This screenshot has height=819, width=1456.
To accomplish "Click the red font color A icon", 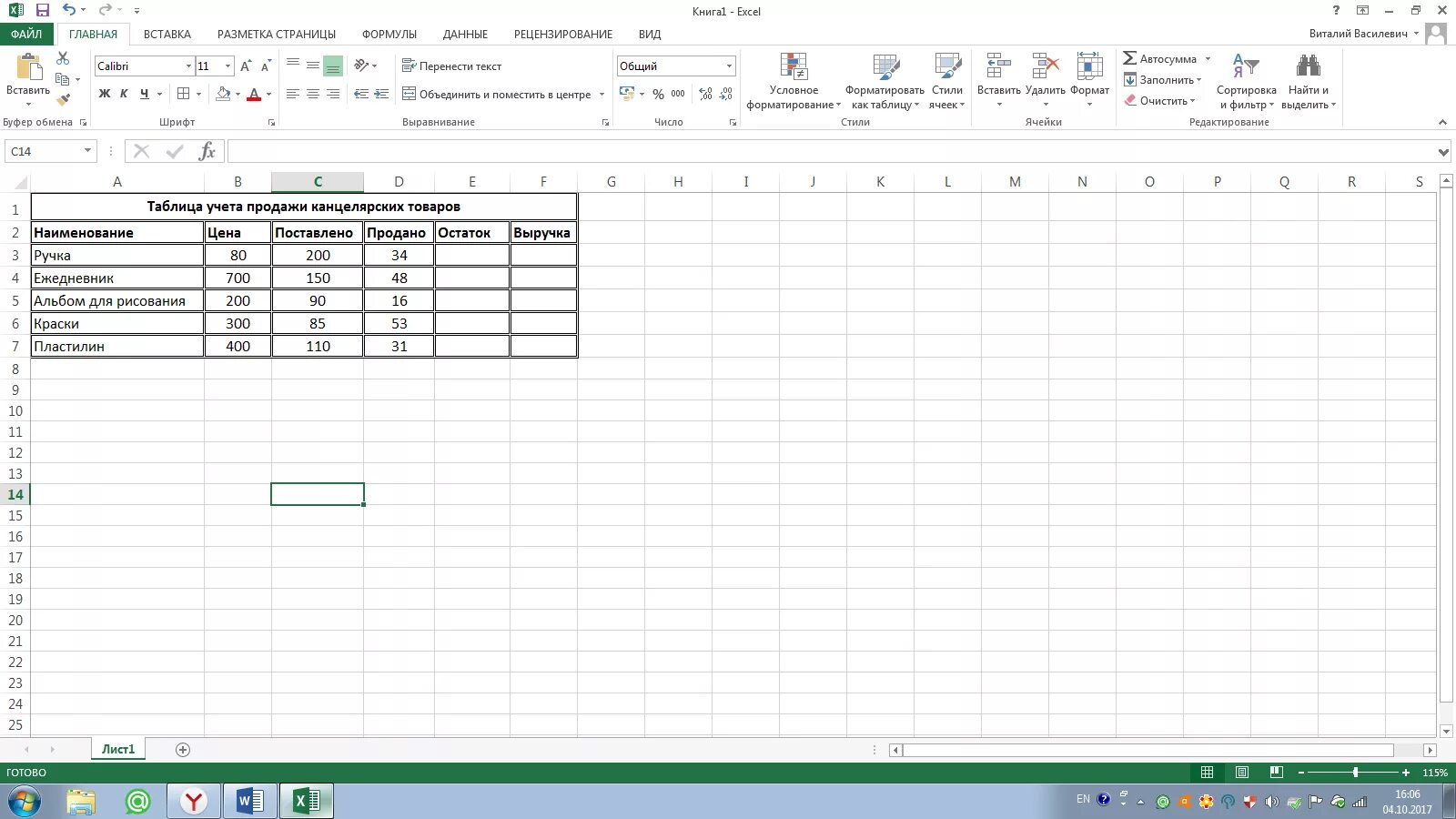I will tap(254, 94).
